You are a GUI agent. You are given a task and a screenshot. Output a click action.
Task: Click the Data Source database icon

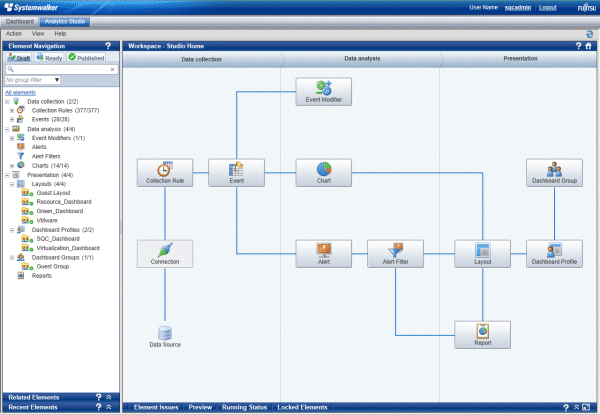[165, 333]
